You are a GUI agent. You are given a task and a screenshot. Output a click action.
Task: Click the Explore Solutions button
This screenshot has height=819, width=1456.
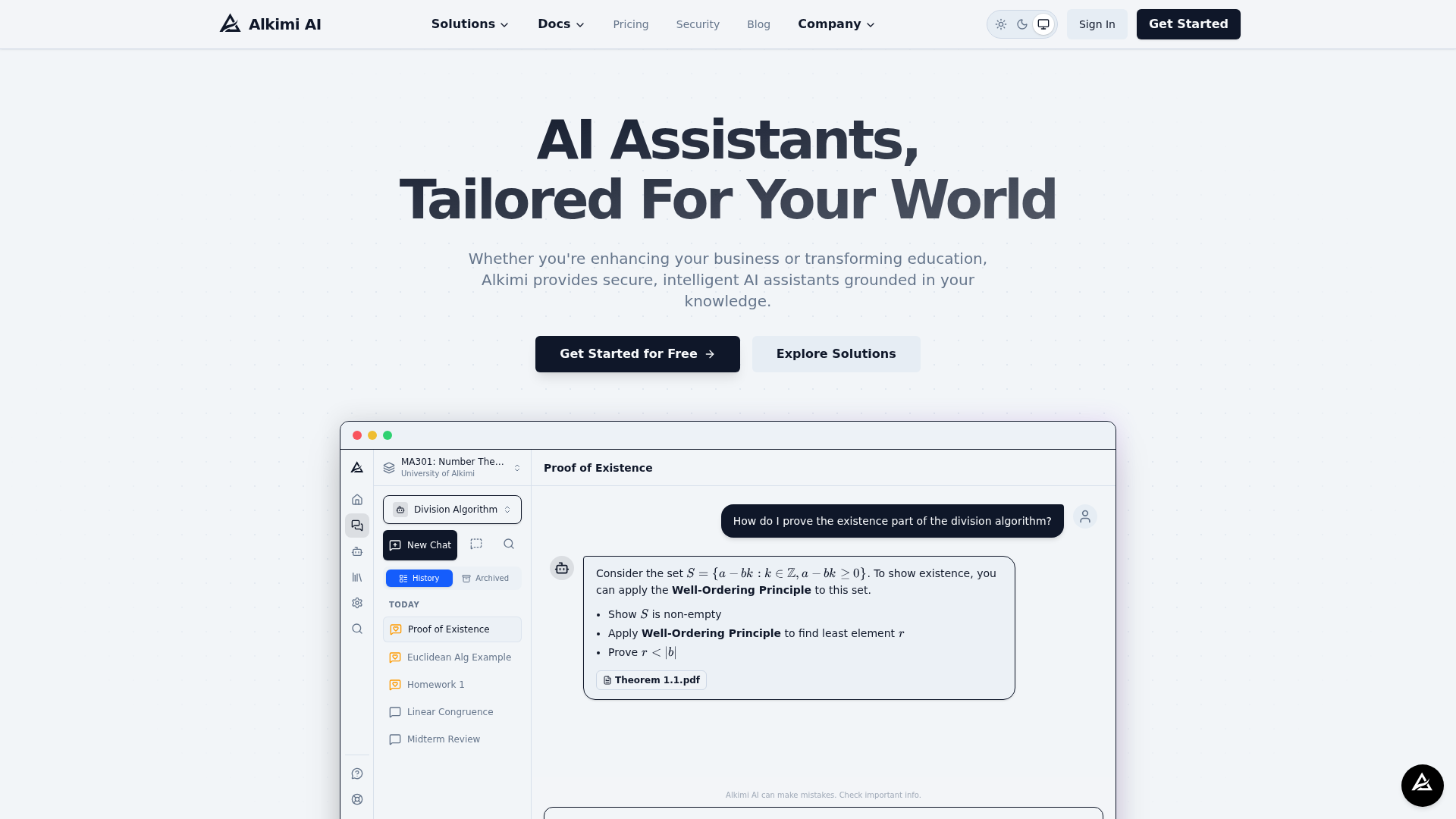(x=836, y=354)
